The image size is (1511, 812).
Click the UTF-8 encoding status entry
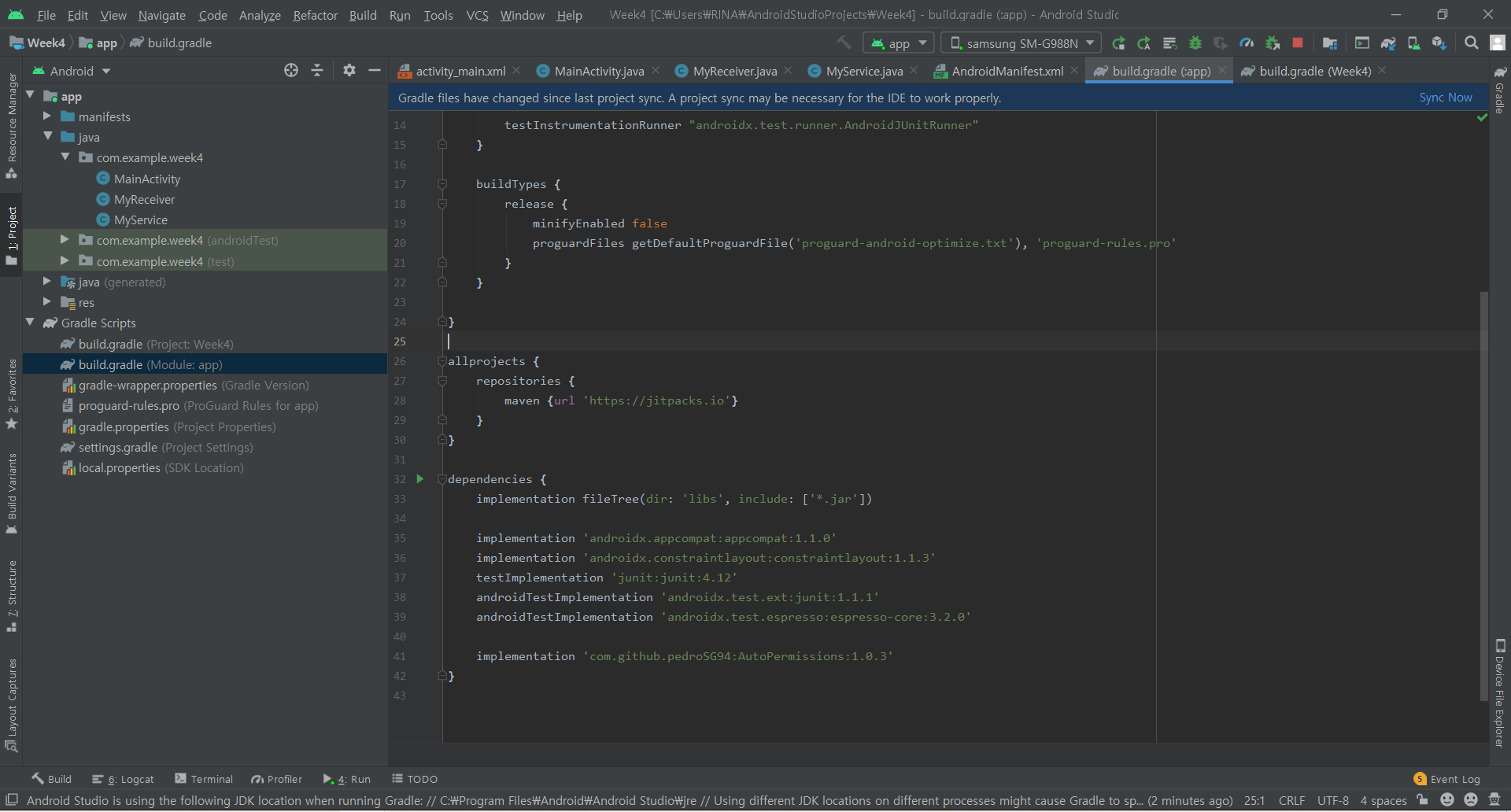pyautogui.click(x=1332, y=800)
